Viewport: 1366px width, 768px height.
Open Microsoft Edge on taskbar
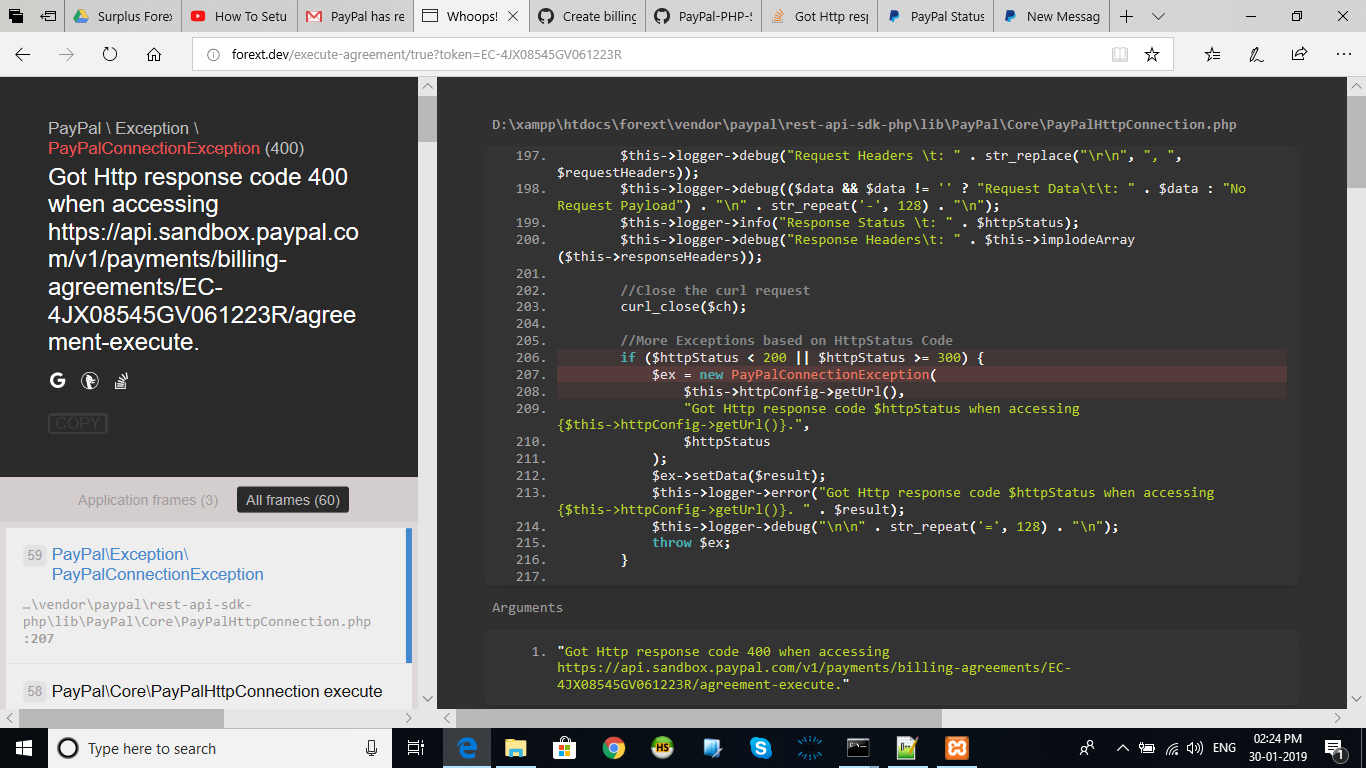[x=467, y=748]
